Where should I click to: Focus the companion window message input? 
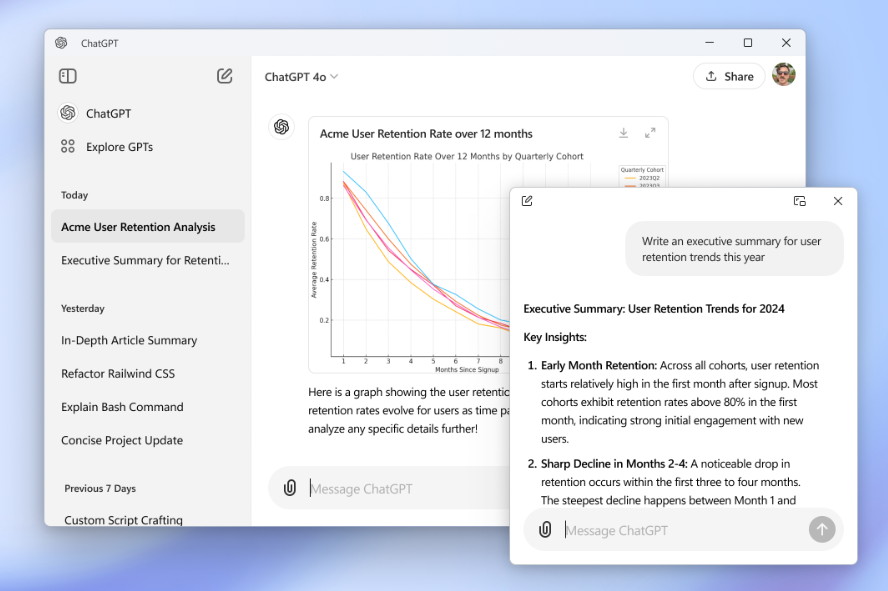(682, 530)
